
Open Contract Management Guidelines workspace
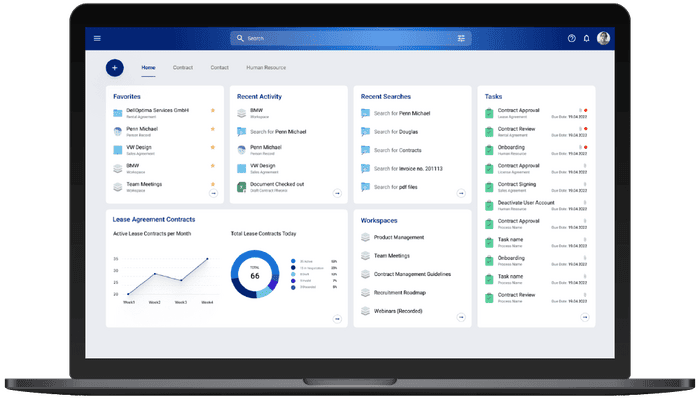412,274
